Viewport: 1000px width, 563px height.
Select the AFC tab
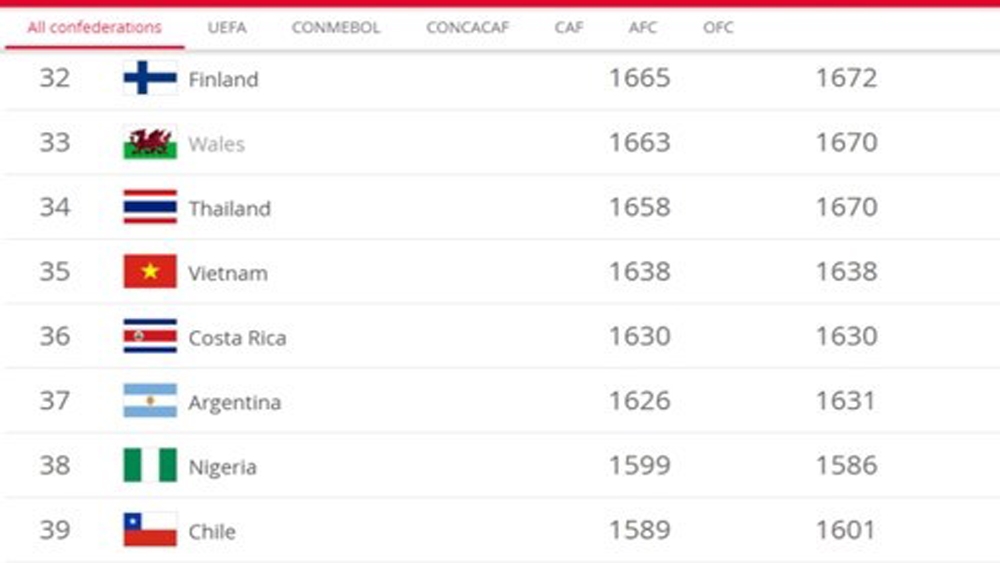click(x=642, y=27)
